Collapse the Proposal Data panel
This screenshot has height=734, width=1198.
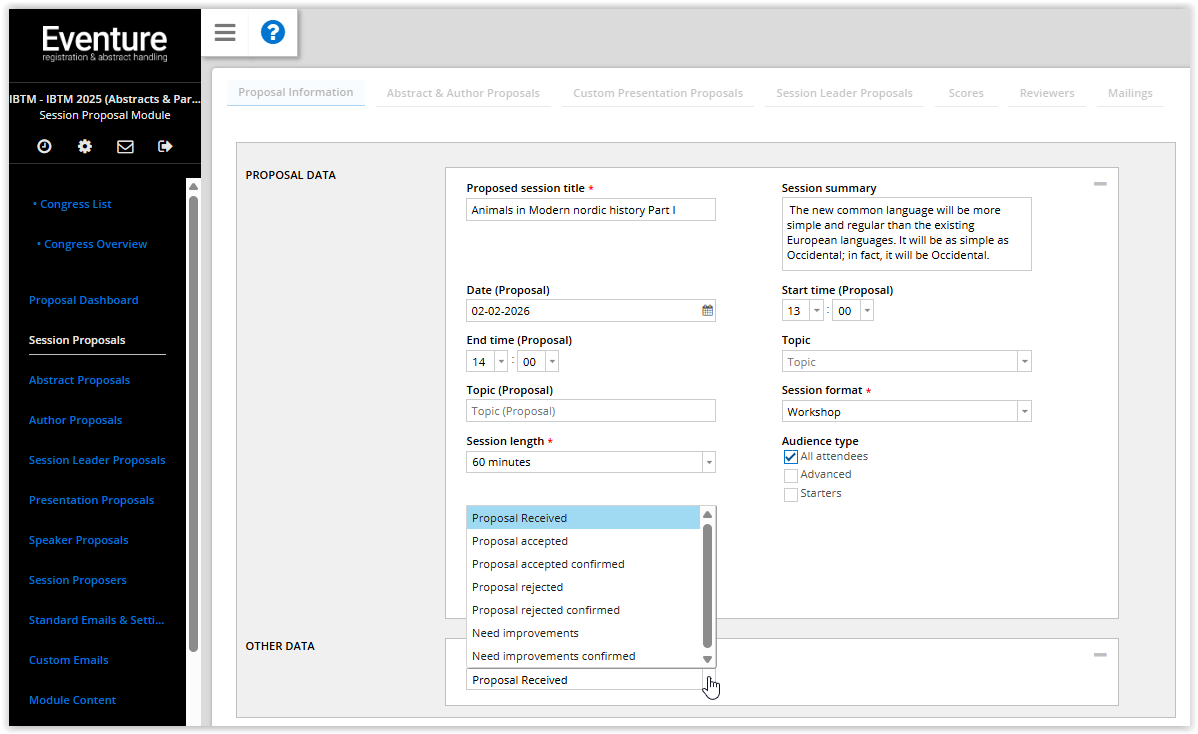[x=1100, y=184]
